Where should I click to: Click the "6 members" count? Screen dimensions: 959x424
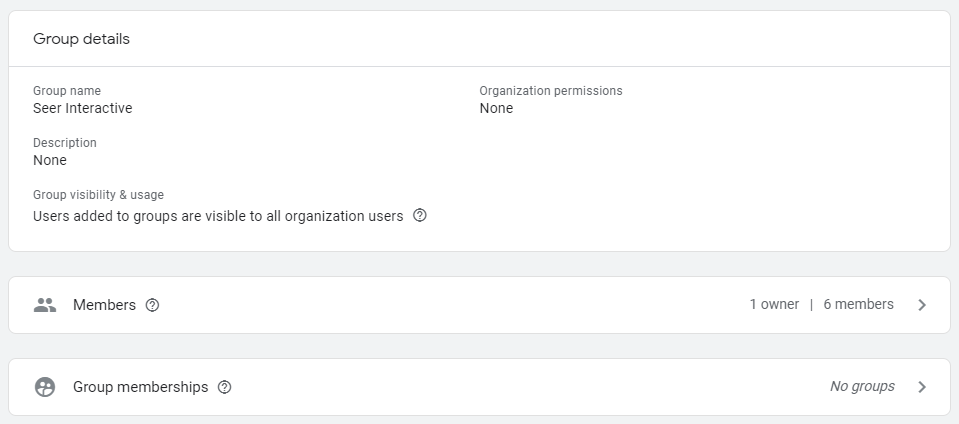click(858, 304)
